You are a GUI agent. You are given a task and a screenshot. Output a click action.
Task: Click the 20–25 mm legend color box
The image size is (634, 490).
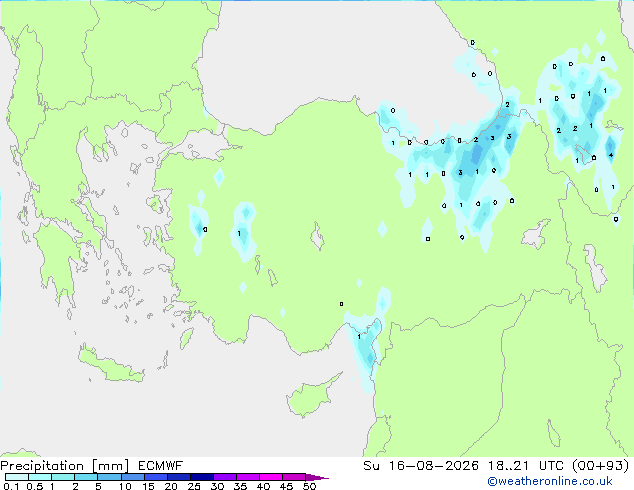(178, 477)
